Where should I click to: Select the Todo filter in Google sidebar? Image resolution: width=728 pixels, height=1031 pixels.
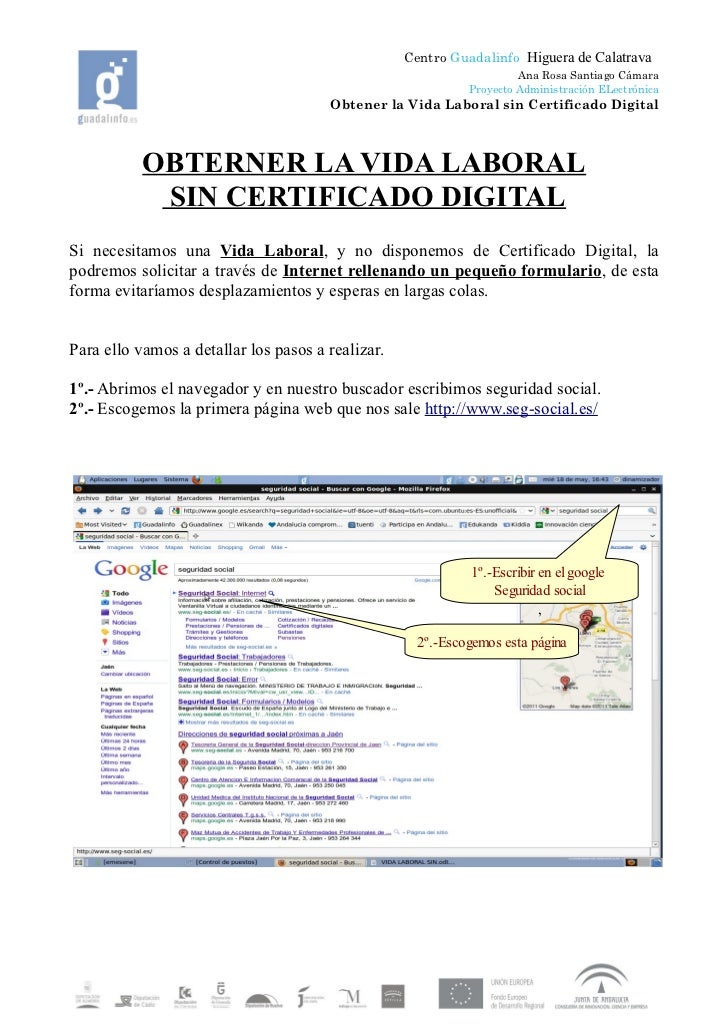tap(115, 593)
